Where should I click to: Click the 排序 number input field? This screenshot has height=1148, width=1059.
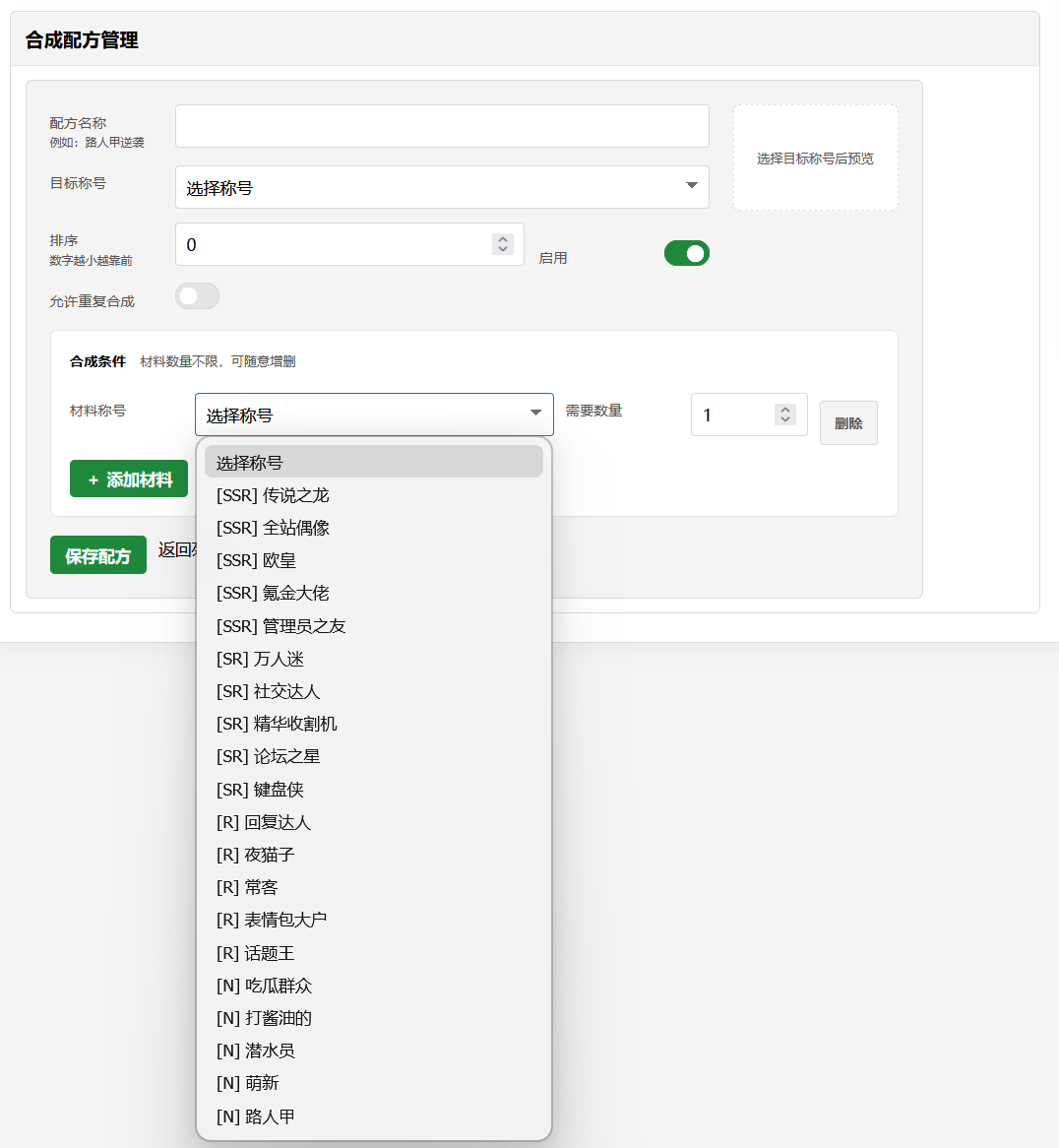pyautogui.click(x=349, y=244)
